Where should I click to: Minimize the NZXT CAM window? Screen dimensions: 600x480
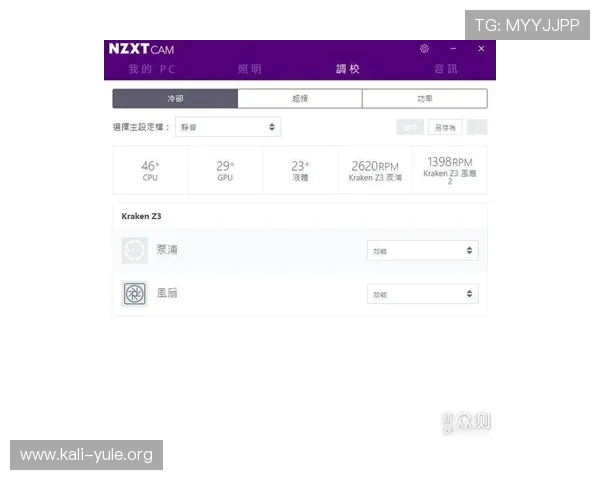(x=453, y=49)
